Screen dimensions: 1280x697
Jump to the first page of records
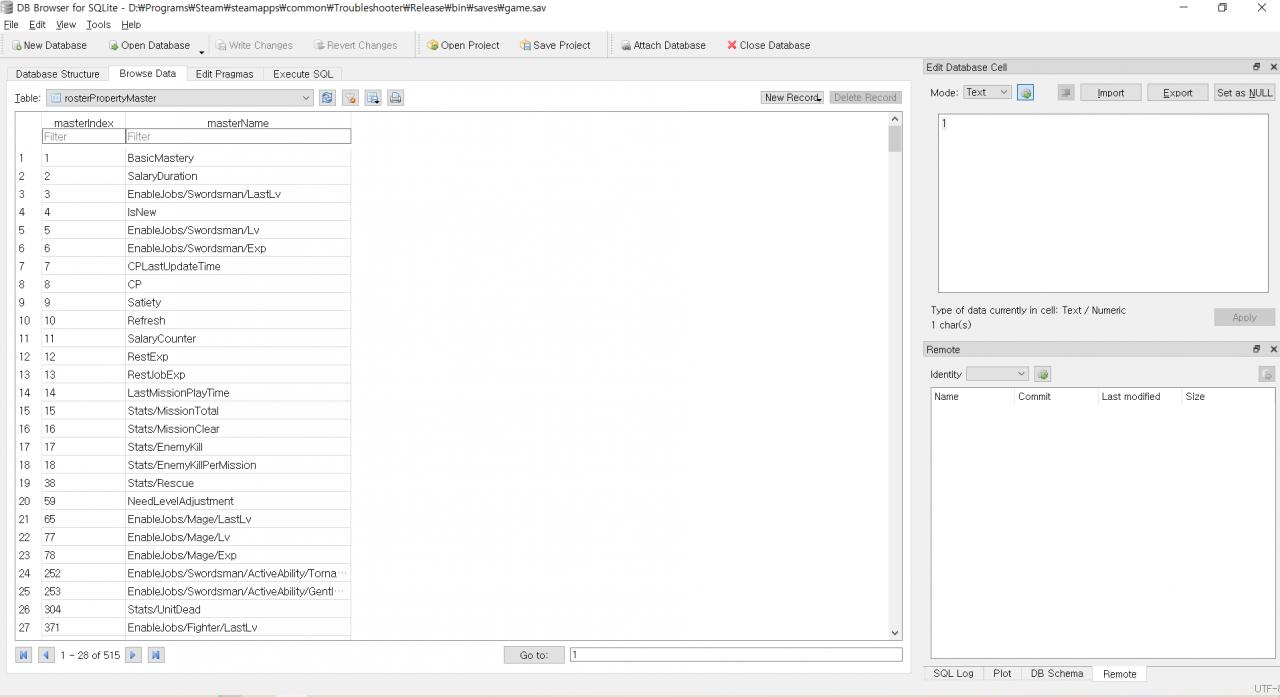click(x=24, y=655)
